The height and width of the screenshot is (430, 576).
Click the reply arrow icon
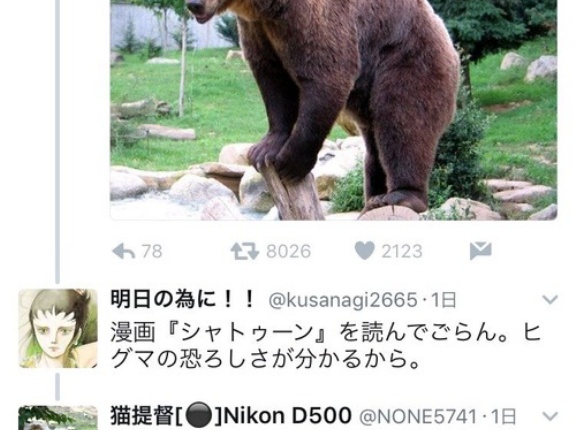(x=123, y=252)
